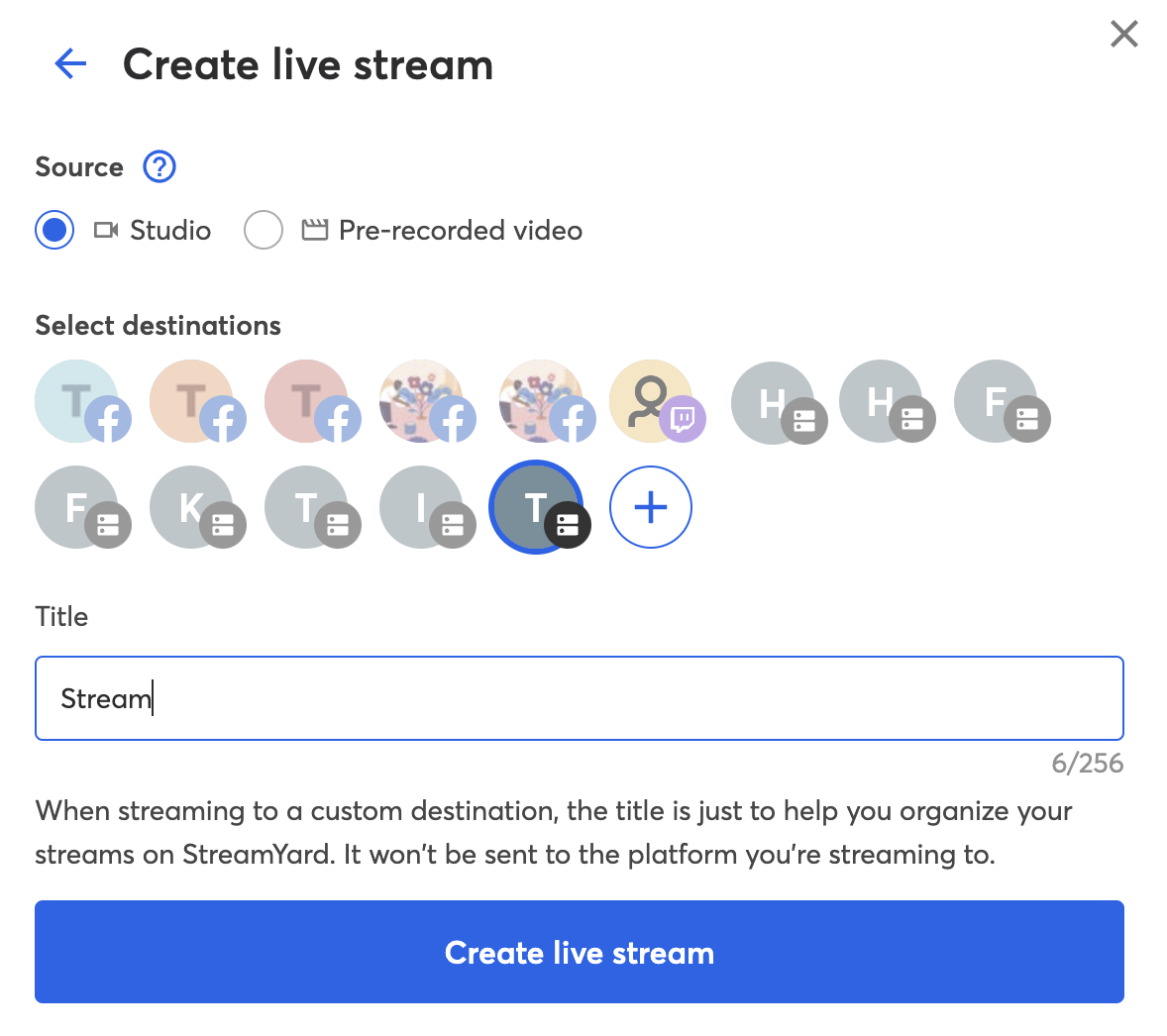The width and height of the screenshot is (1167, 1036).
Task: Select the Pre-recorded video source option
Action: click(264, 230)
